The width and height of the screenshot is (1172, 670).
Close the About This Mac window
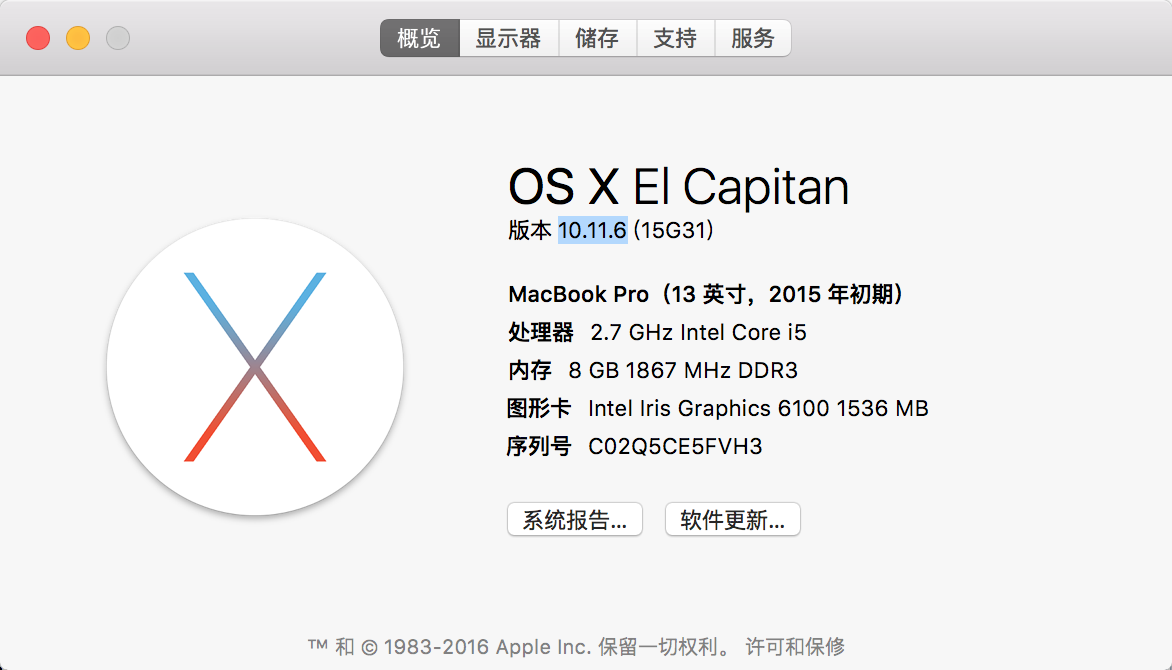coord(38,39)
